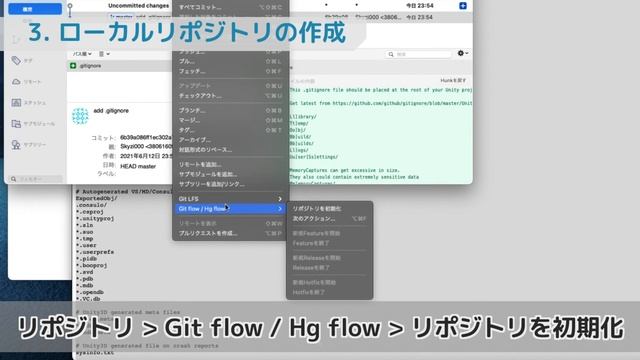Click the MemoryCaptures line in the diff
Image resolution: width=640 pixels, height=360 pixels.
pos(344,170)
